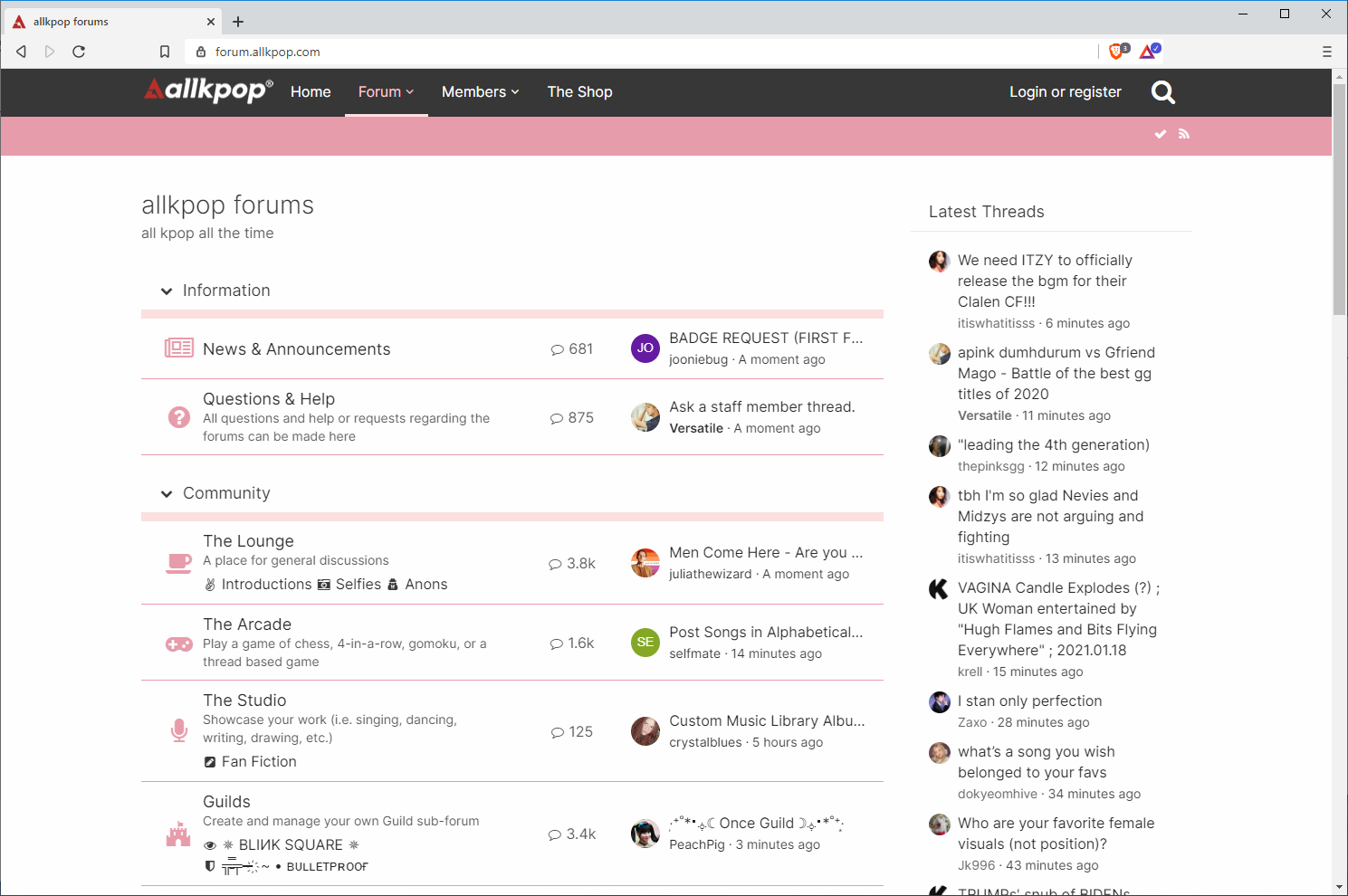Click The Arcade gamepad icon
1348x896 pixels.
[178, 643]
